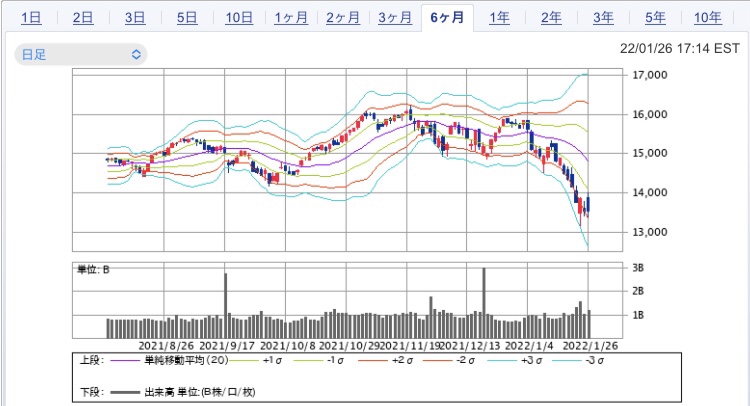Select the 3年 range tab
This screenshot has height=406, width=750.
(603, 18)
